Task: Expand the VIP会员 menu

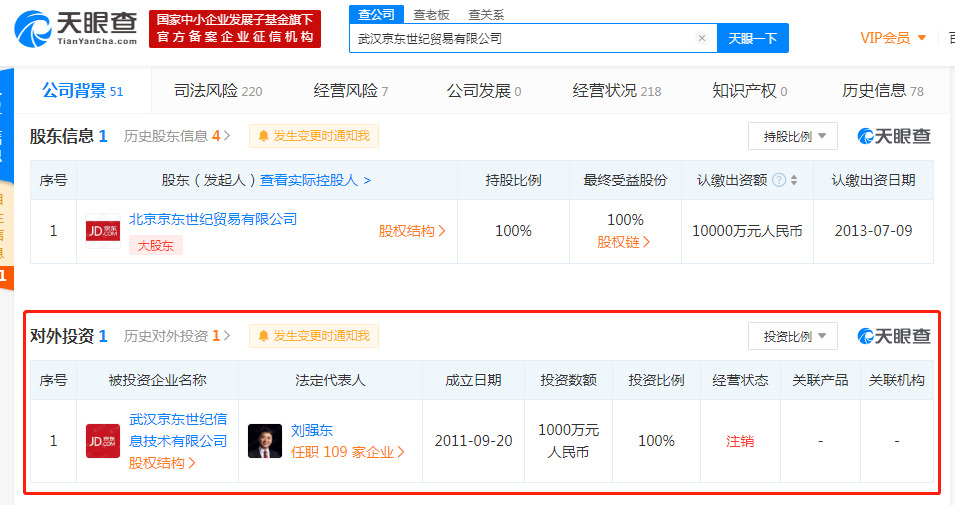Action: [x=893, y=38]
